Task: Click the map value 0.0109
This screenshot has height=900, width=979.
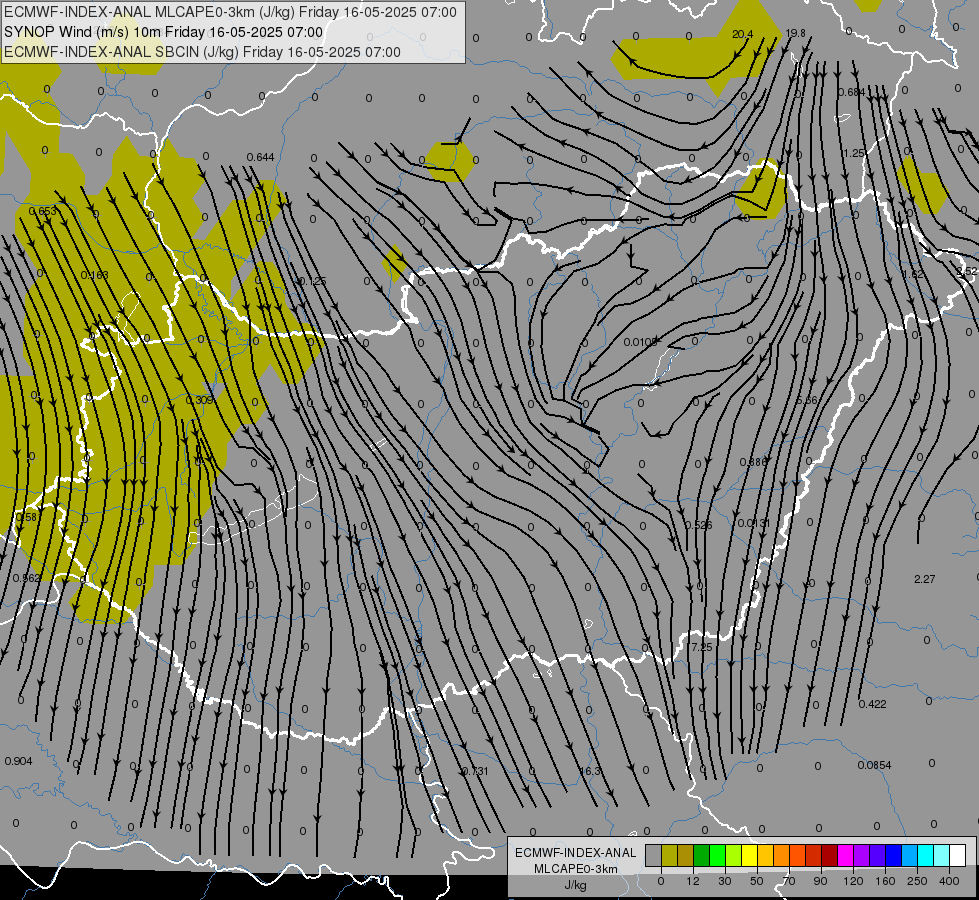Action: pos(641,342)
